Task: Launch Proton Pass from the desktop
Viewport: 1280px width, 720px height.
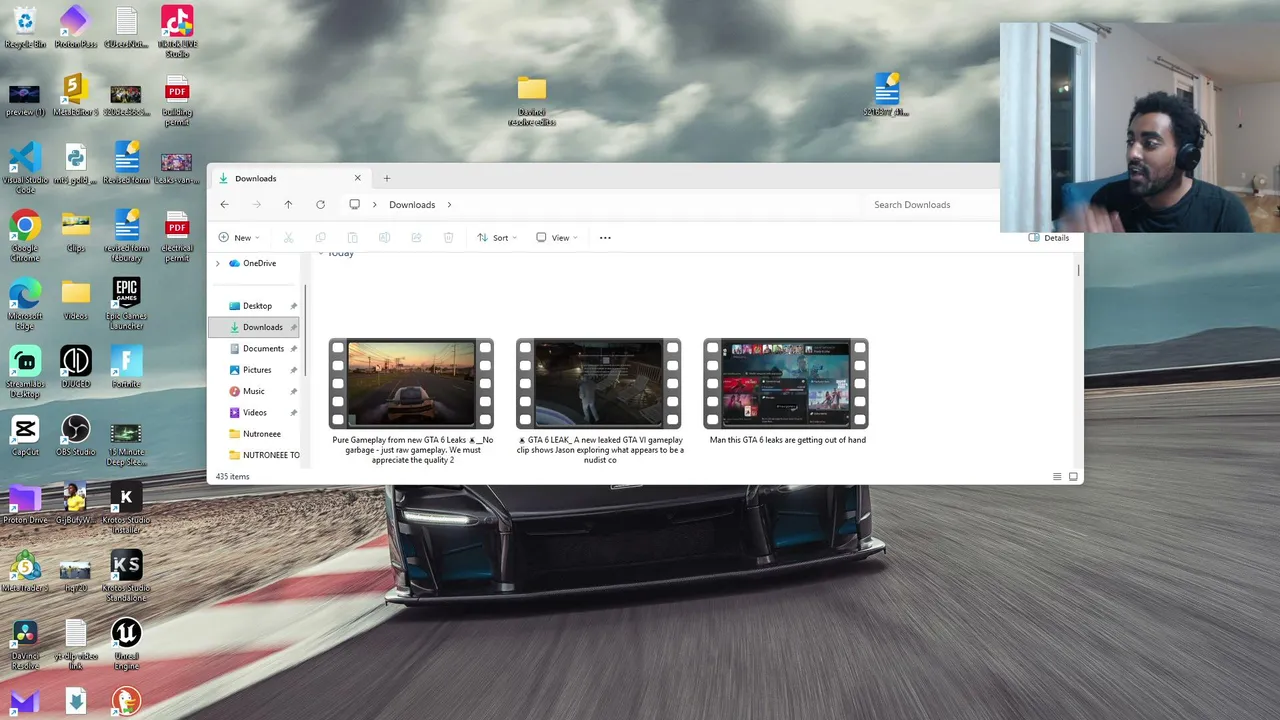Action: point(75,27)
